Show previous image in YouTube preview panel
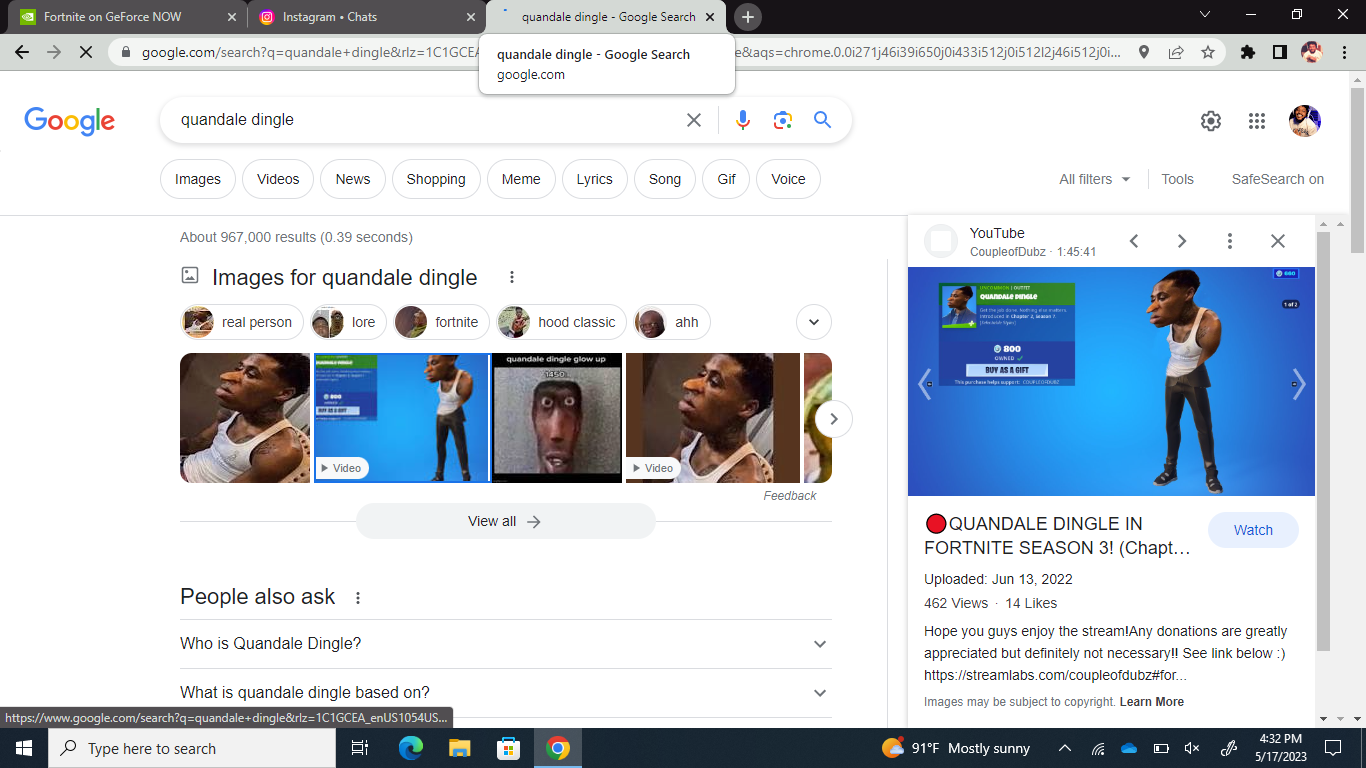 (1134, 241)
